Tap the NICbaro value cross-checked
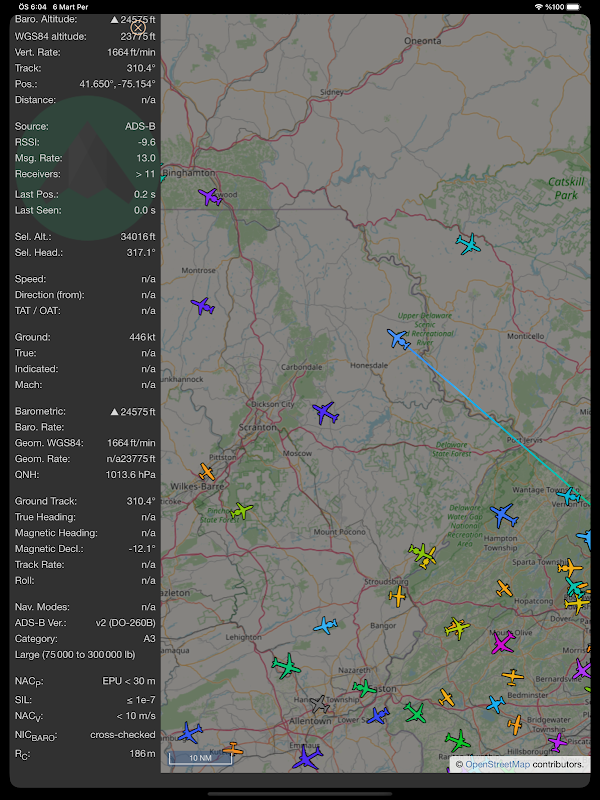Viewport: 600px width, 800px height. [123, 734]
